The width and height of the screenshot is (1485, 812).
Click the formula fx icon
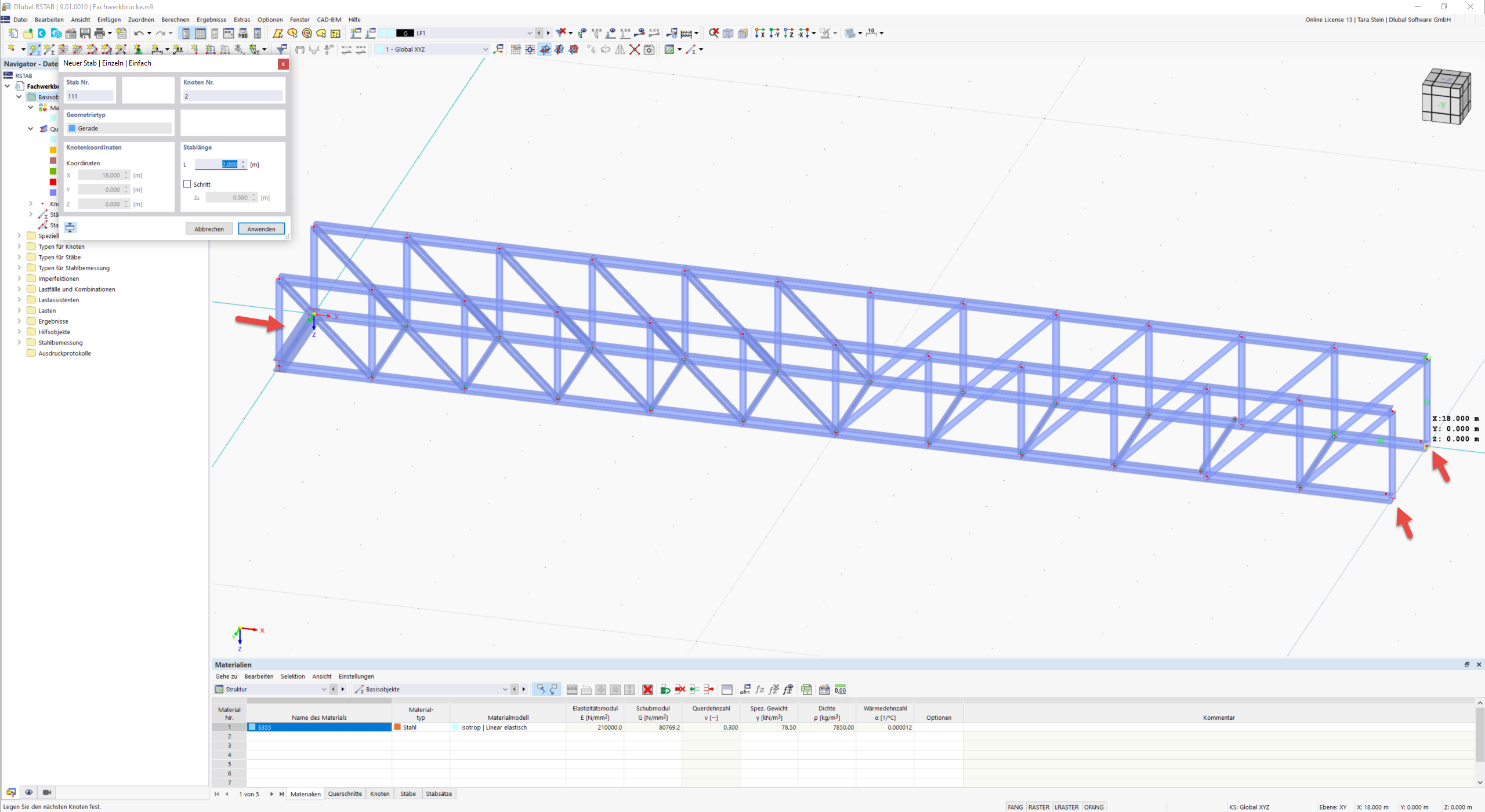[760, 690]
